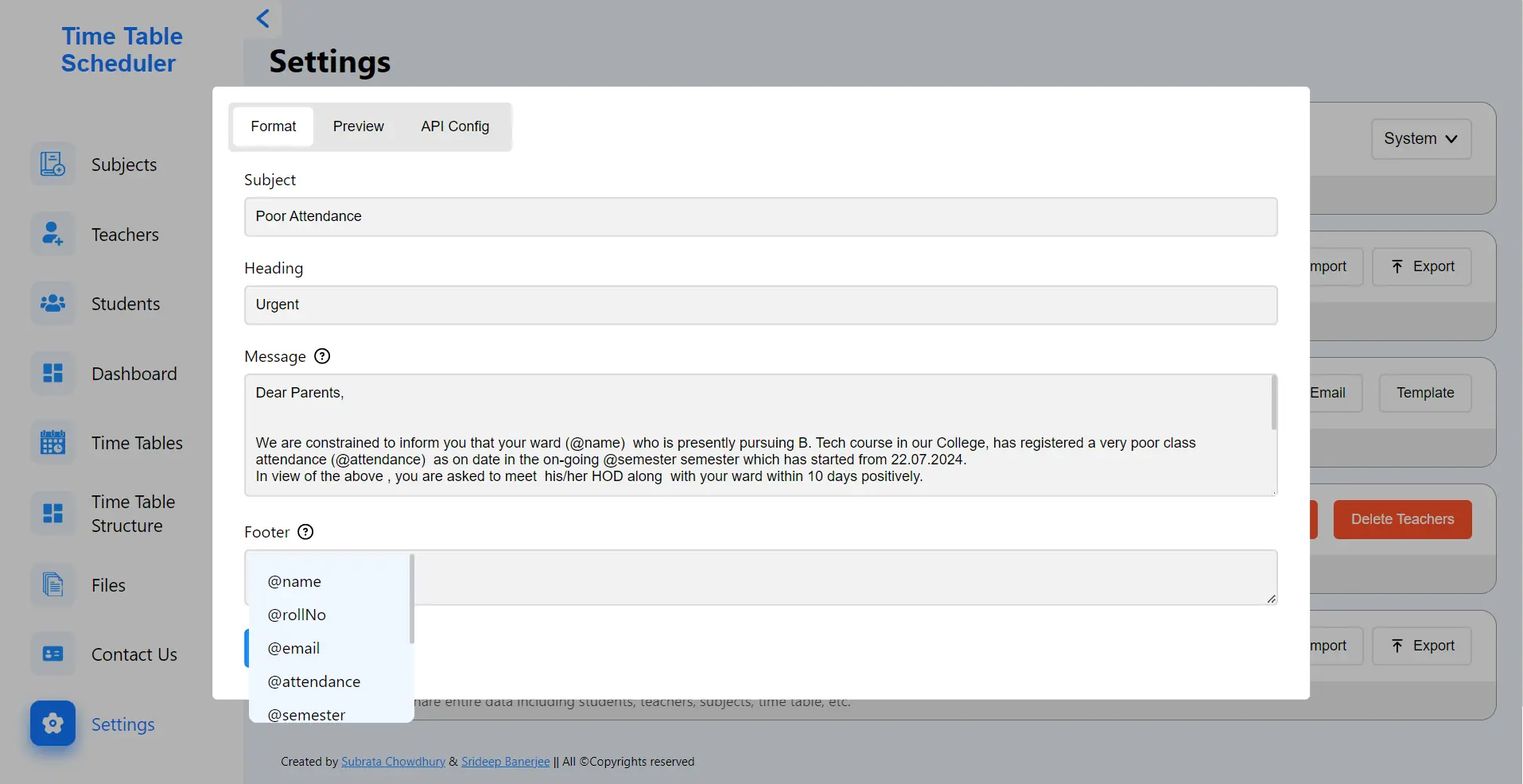Click the Footer resize handle
1523x784 pixels.
pyautogui.click(x=1272, y=599)
